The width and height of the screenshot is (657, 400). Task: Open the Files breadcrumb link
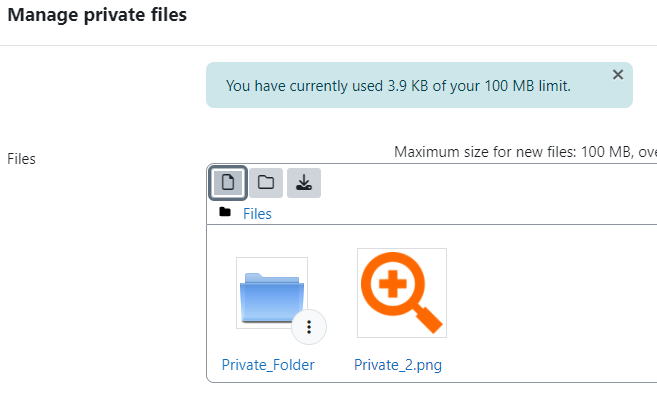[257, 214]
